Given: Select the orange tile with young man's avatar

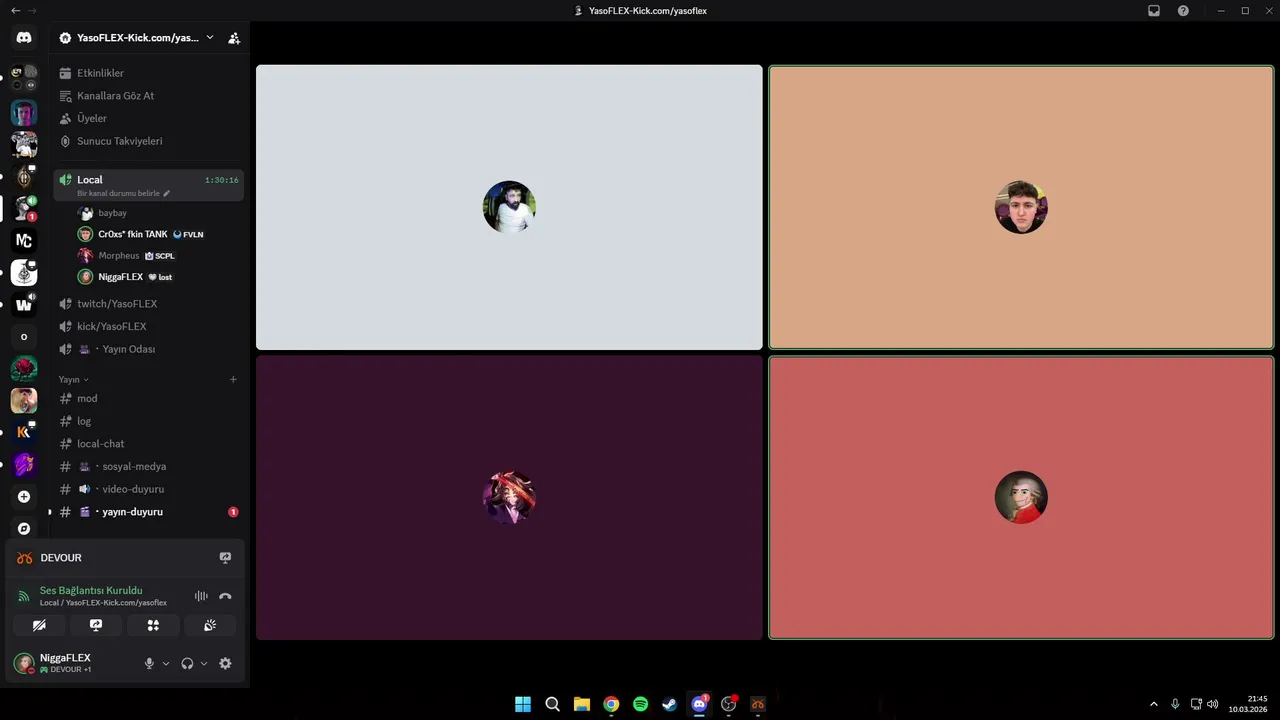Looking at the screenshot, I should (1021, 207).
